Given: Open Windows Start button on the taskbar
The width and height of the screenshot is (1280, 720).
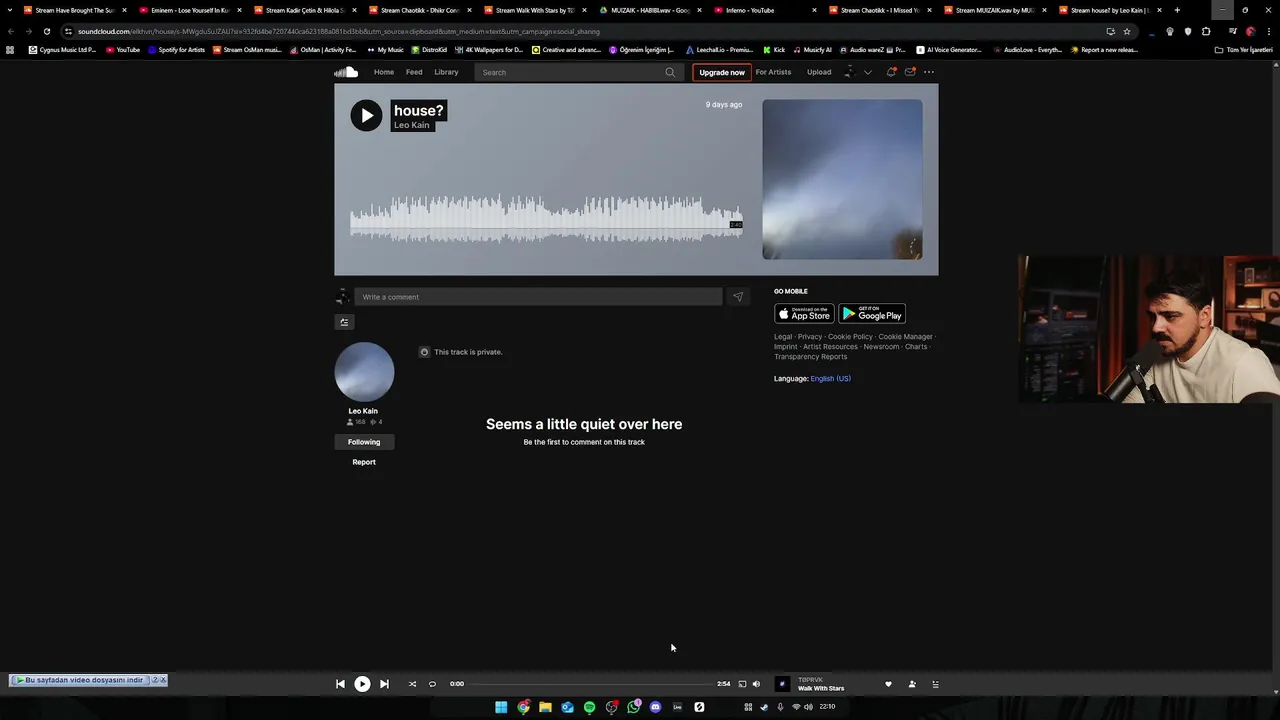Looking at the screenshot, I should (x=501, y=707).
